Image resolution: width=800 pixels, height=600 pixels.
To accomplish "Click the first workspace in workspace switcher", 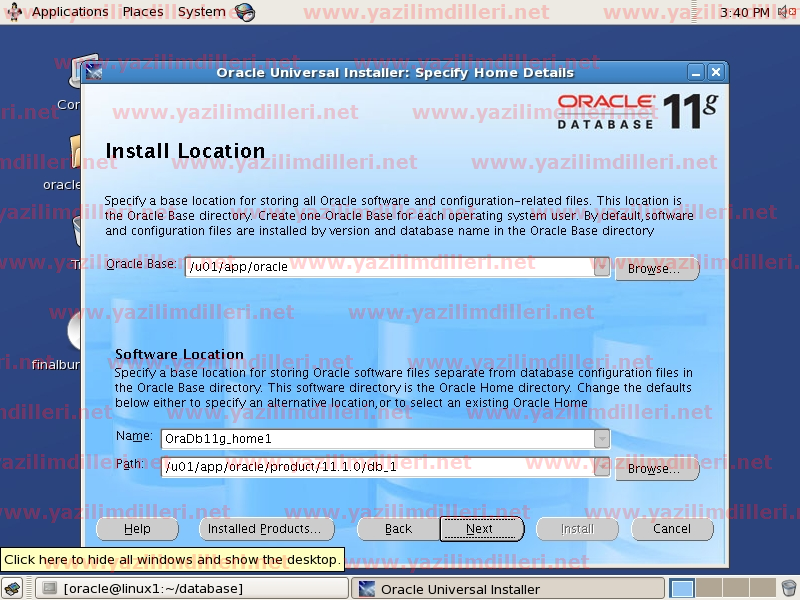I will pos(682,589).
